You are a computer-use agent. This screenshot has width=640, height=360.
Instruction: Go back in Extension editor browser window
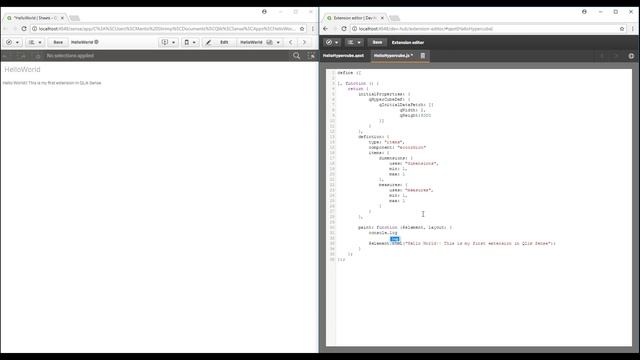coord(326,29)
